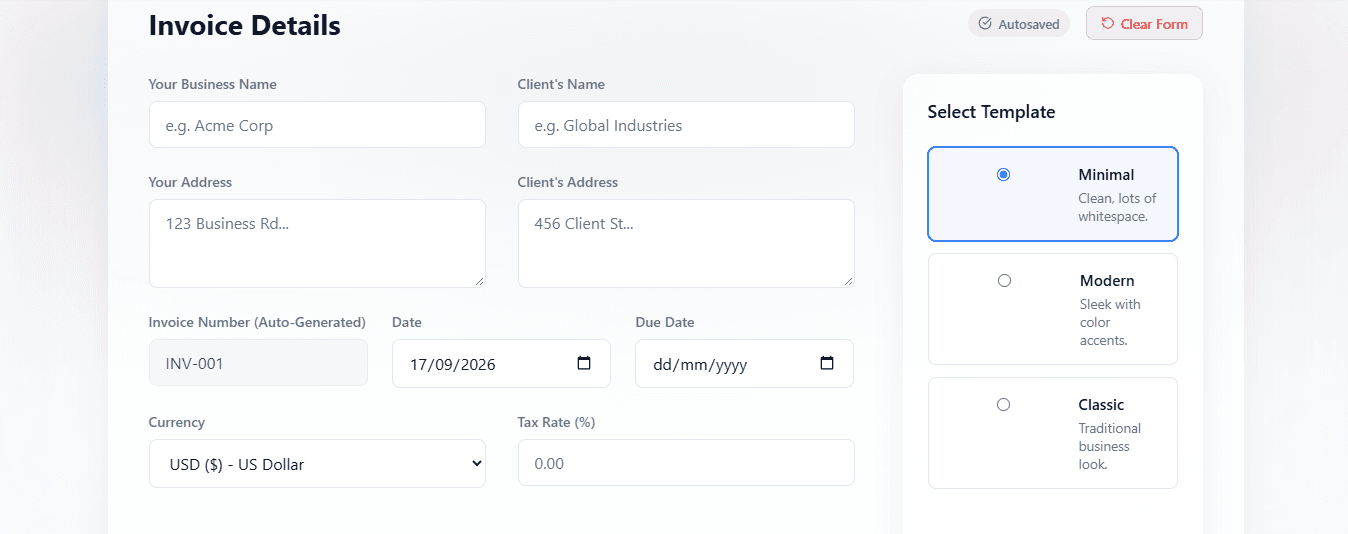
Task: Click the Clear Form button
Action: click(1144, 24)
